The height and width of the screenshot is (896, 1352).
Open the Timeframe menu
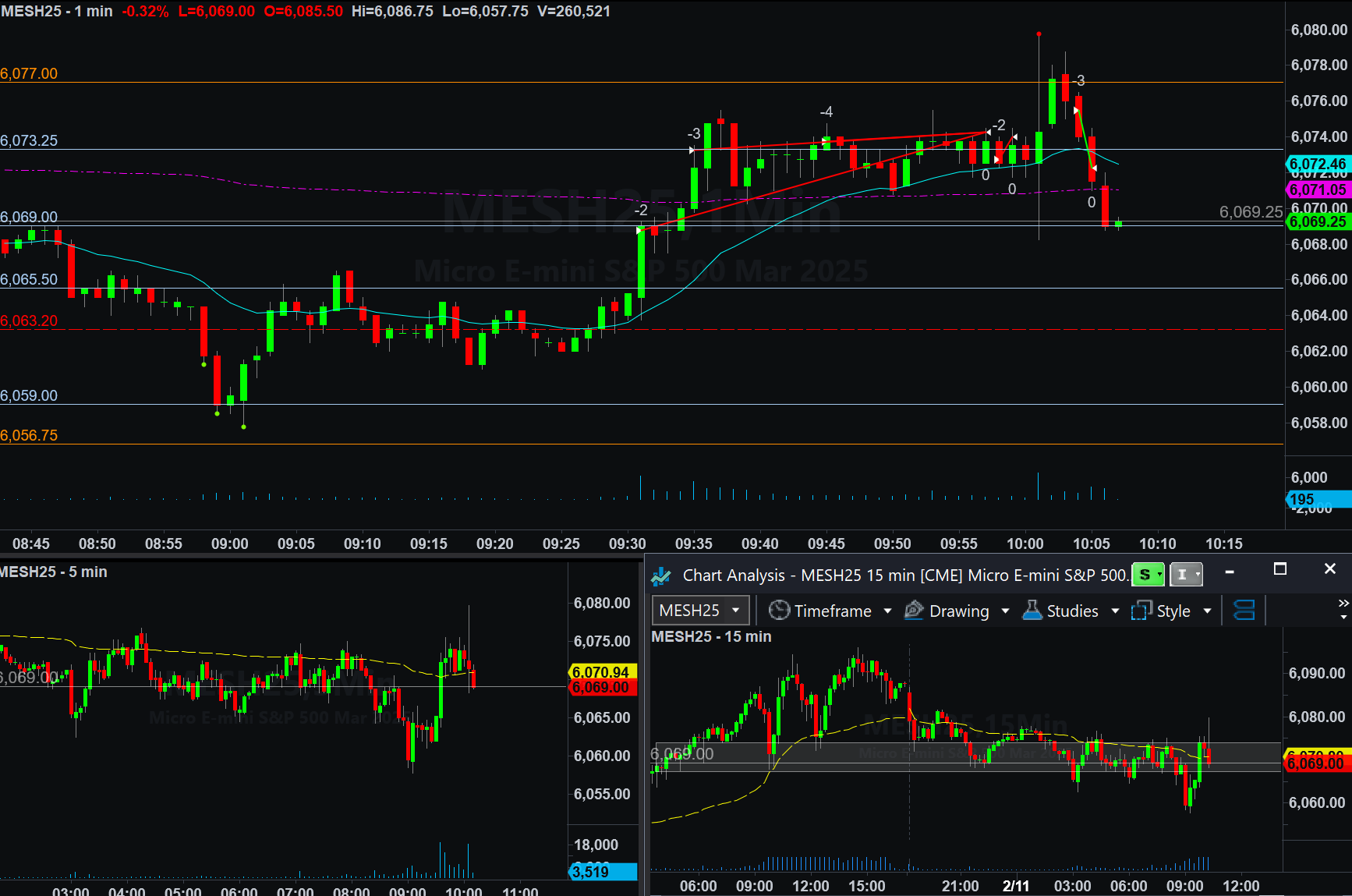click(x=832, y=611)
